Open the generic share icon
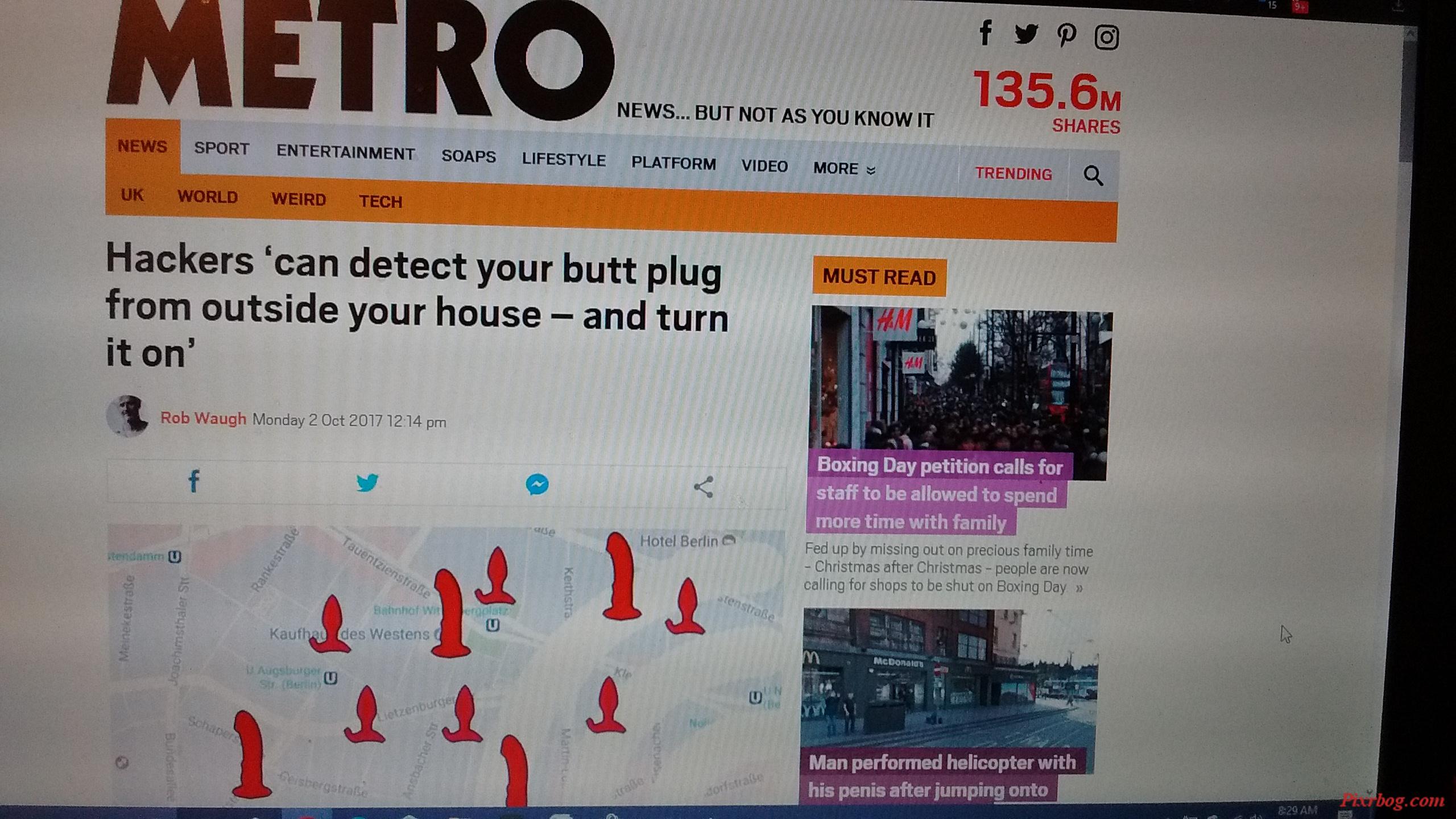This screenshot has height=819, width=1456. pyautogui.click(x=704, y=487)
